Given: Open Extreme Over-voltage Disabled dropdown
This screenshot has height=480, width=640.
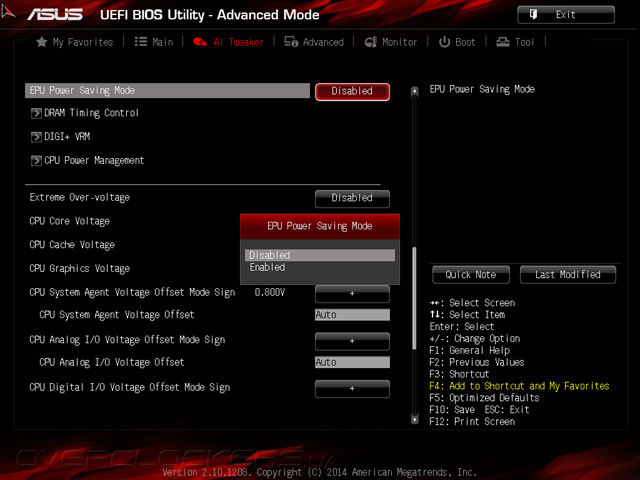Looking at the screenshot, I should 352,198.
